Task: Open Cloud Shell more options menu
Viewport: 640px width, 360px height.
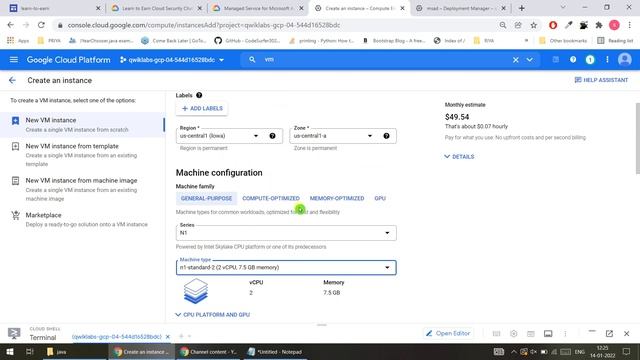Action: click(565, 334)
